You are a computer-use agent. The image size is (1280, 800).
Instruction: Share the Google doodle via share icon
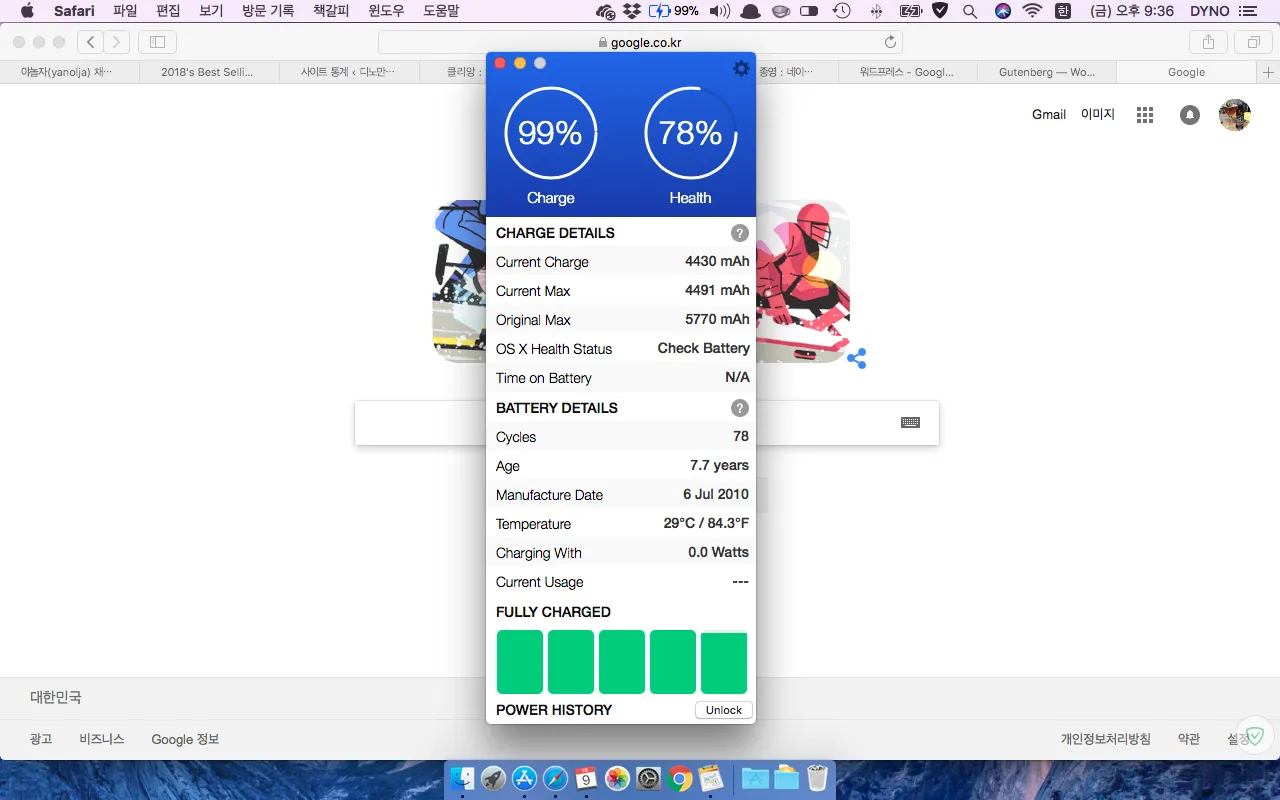pyautogui.click(x=856, y=359)
